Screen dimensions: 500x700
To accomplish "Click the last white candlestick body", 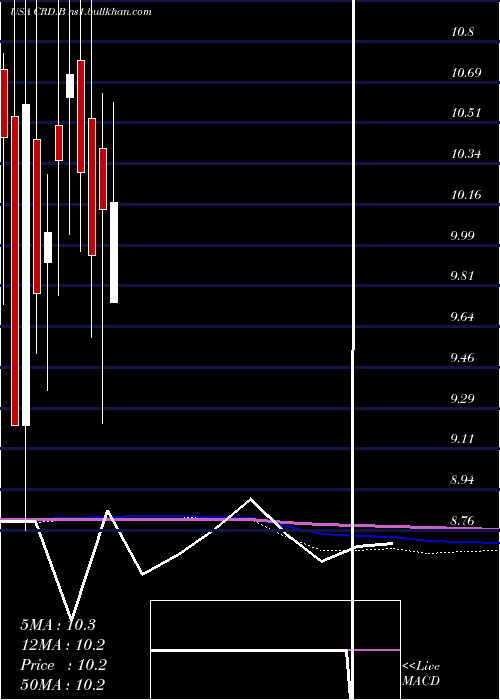I will [114, 252].
